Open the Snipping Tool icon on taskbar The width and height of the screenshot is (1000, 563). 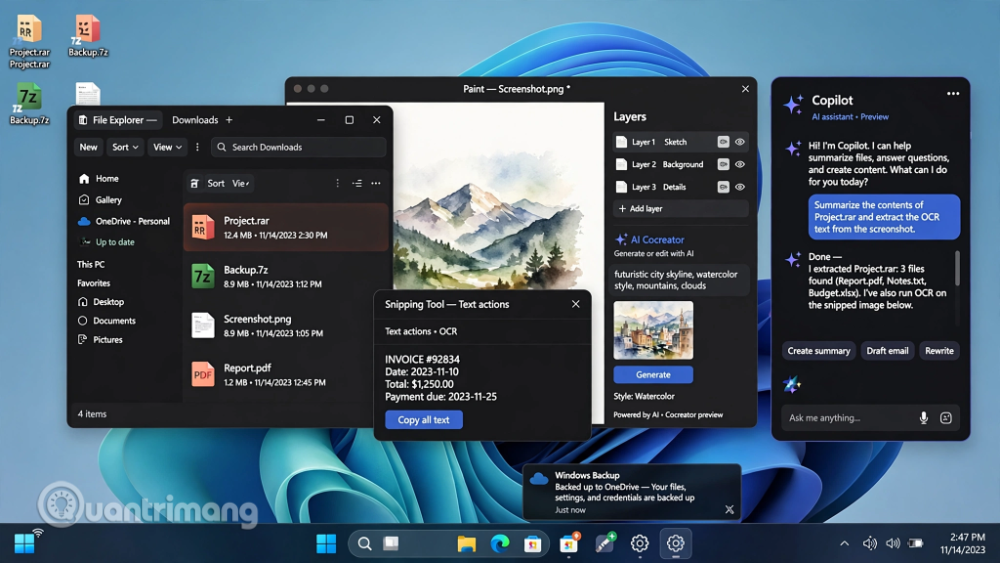tap(604, 543)
